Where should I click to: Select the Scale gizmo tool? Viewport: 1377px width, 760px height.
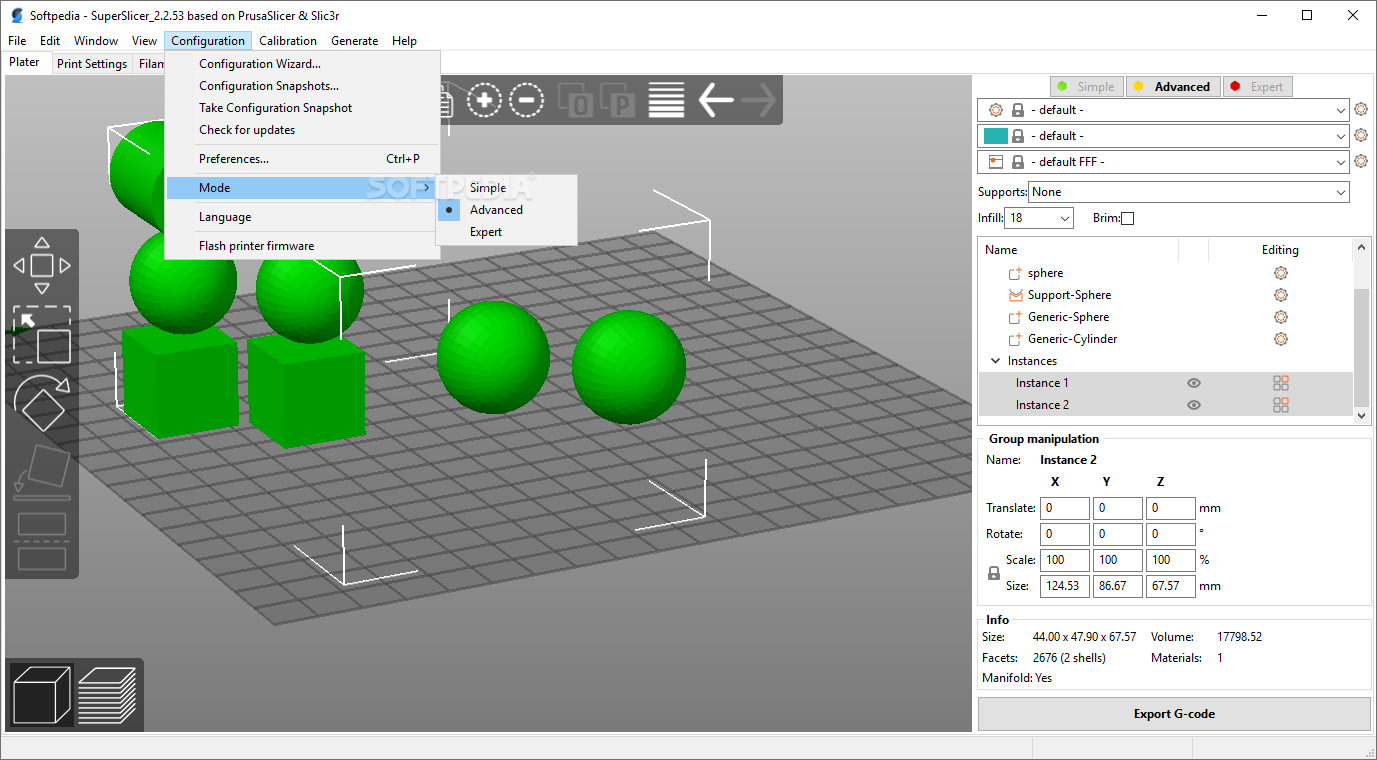click(x=41, y=335)
